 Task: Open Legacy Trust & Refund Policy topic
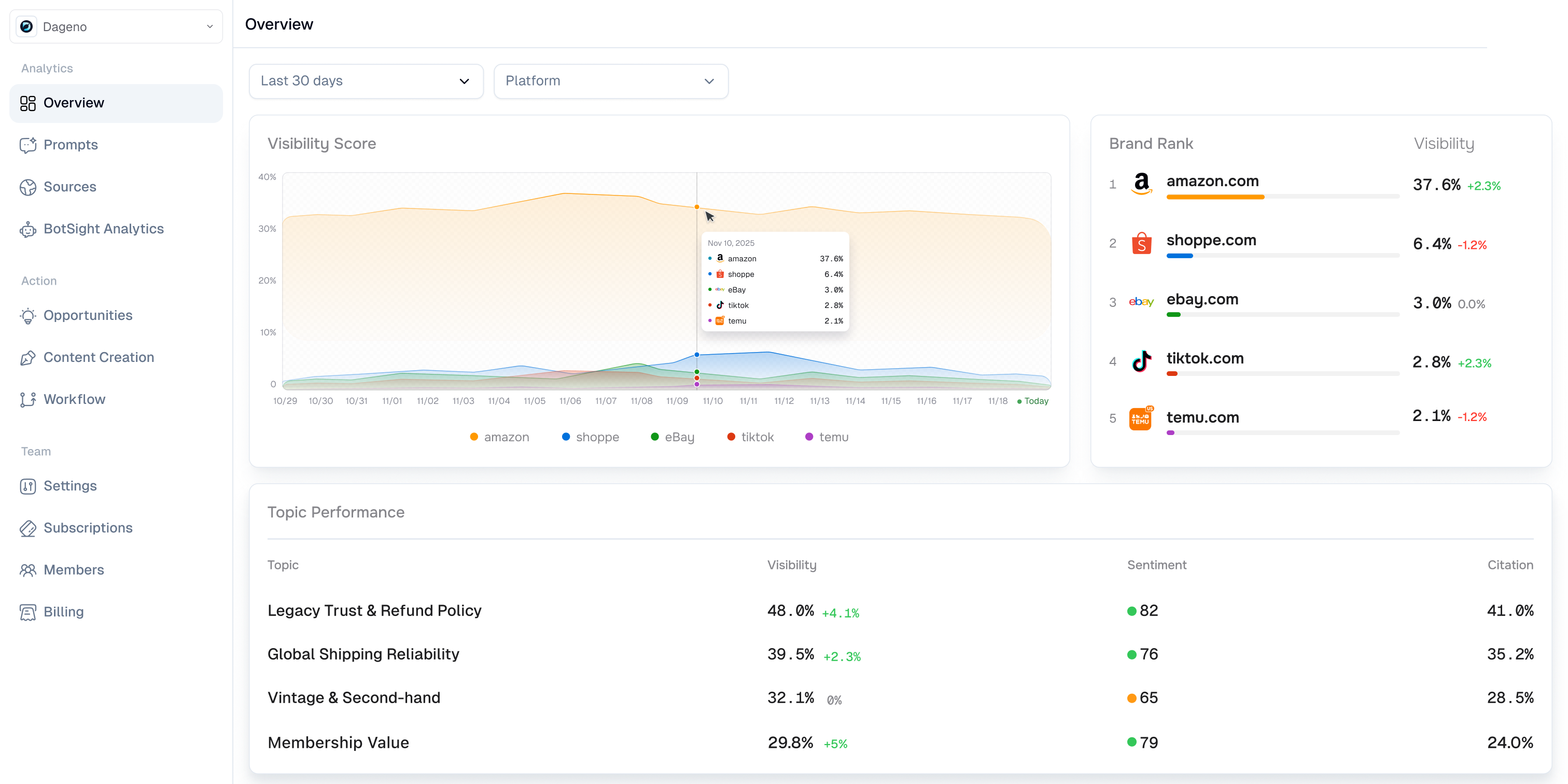click(374, 610)
